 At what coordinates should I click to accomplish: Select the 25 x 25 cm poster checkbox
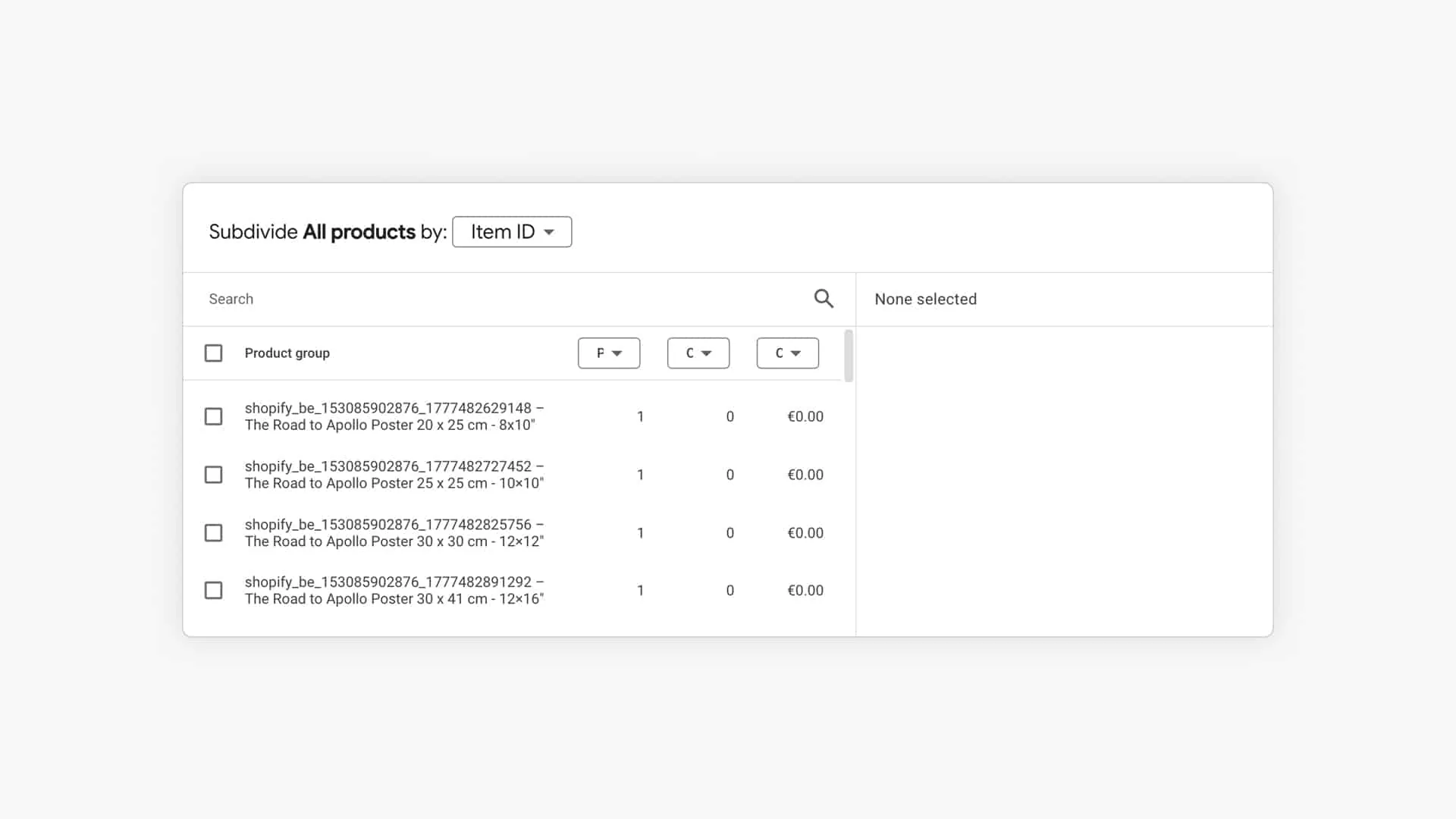click(x=214, y=475)
